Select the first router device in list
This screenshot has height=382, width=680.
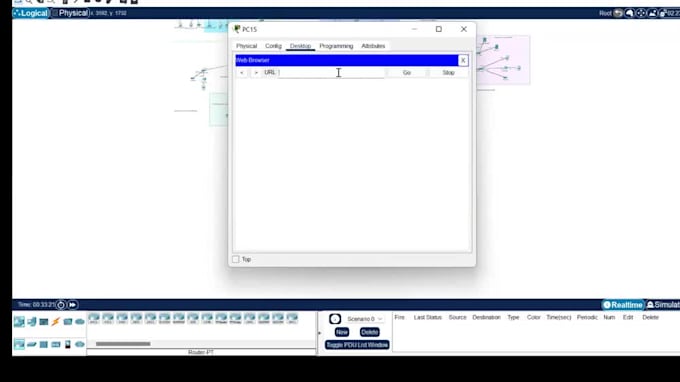coord(94,319)
